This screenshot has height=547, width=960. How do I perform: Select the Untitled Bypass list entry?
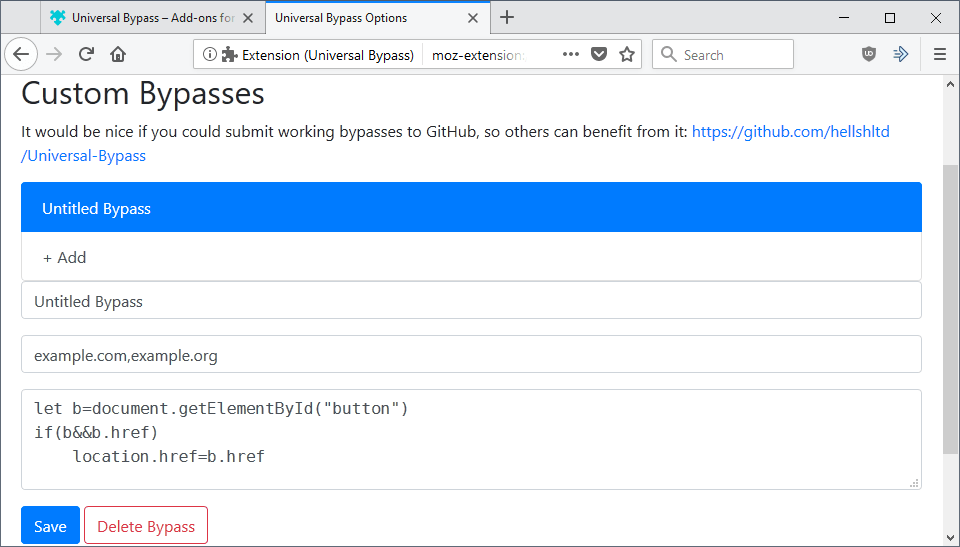click(x=471, y=208)
